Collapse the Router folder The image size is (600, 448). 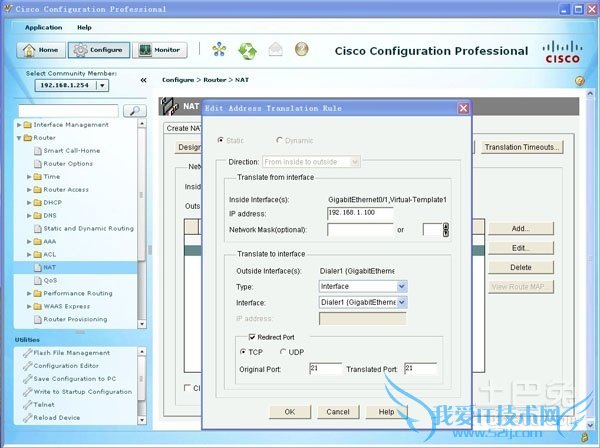(x=19, y=138)
